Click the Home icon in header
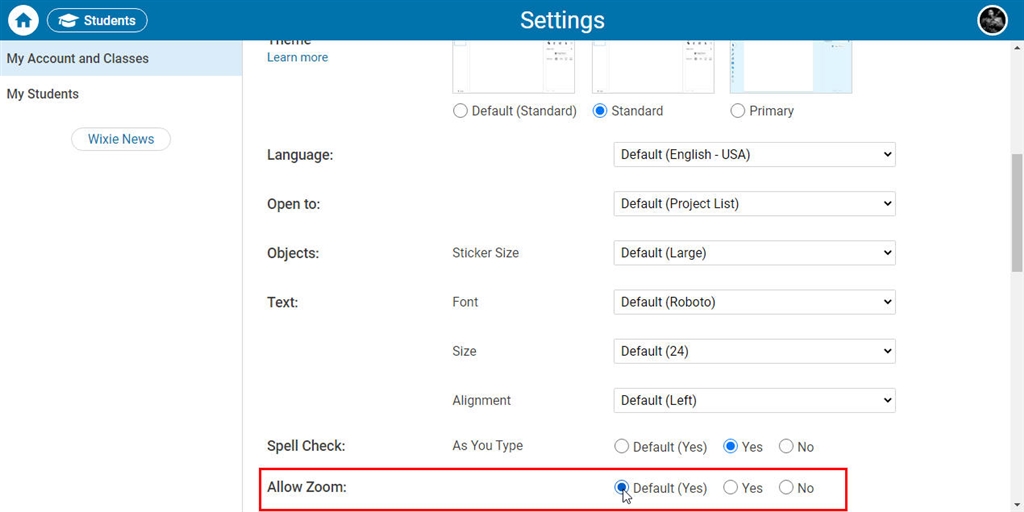 coord(24,20)
